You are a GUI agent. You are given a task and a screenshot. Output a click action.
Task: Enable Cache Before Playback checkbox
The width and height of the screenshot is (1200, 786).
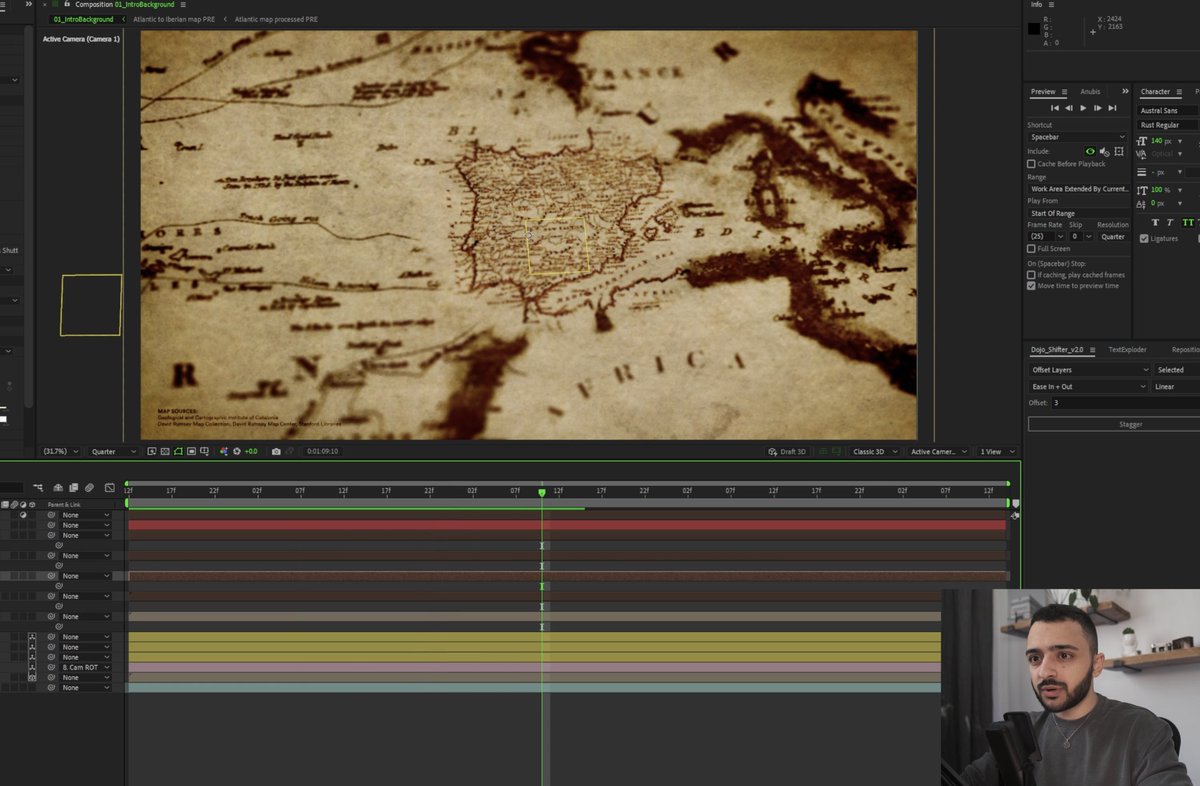pos(1032,164)
